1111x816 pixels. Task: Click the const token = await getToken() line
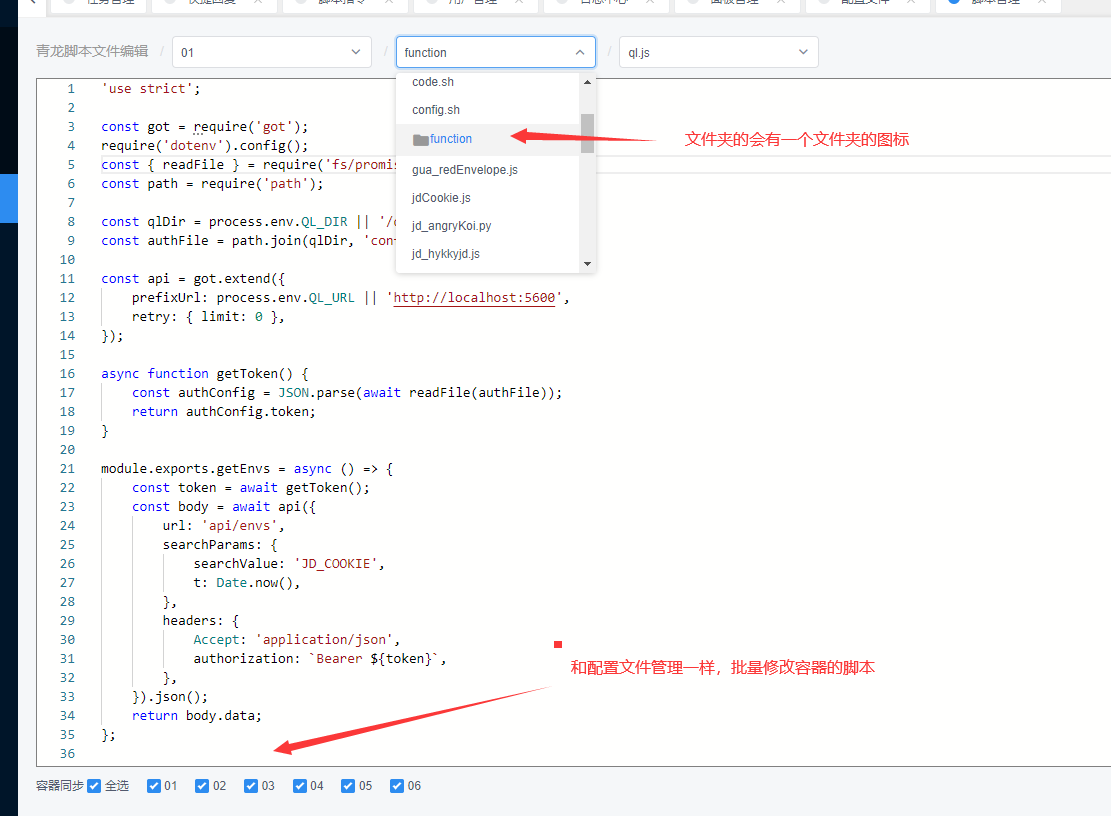(x=251, y=488)
